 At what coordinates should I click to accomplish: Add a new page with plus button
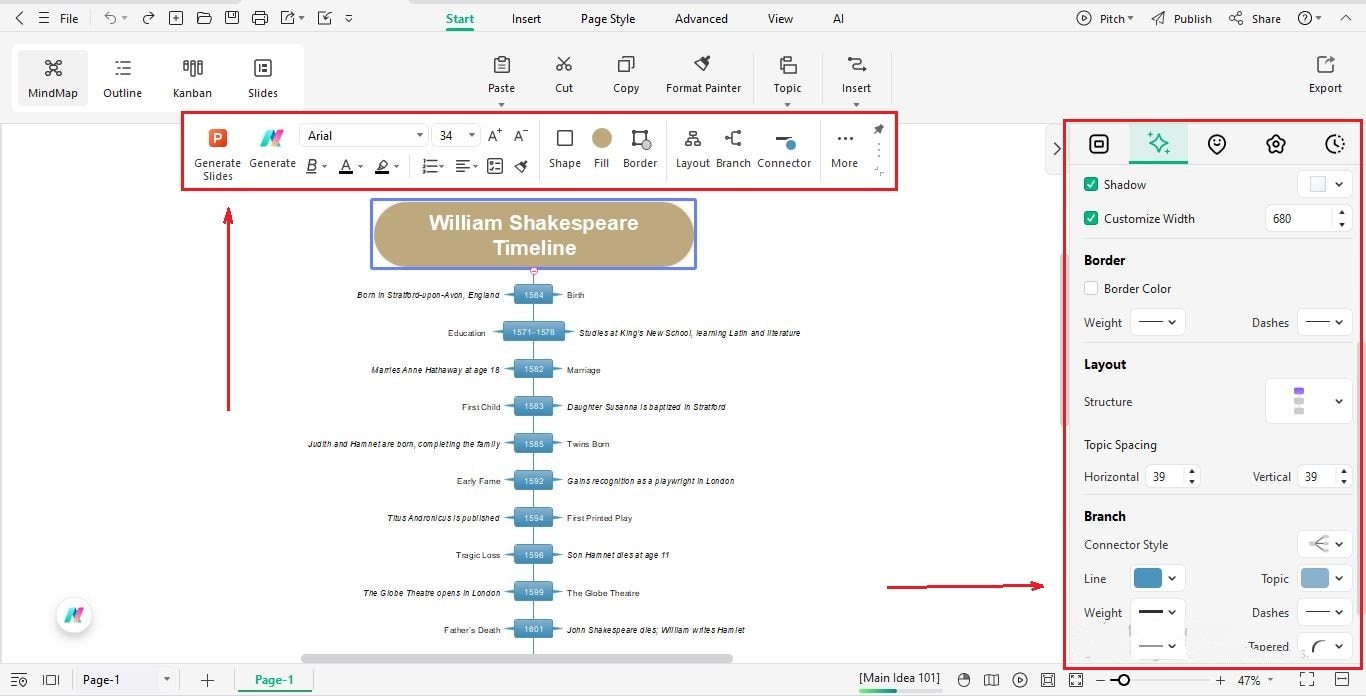[207, 680]
